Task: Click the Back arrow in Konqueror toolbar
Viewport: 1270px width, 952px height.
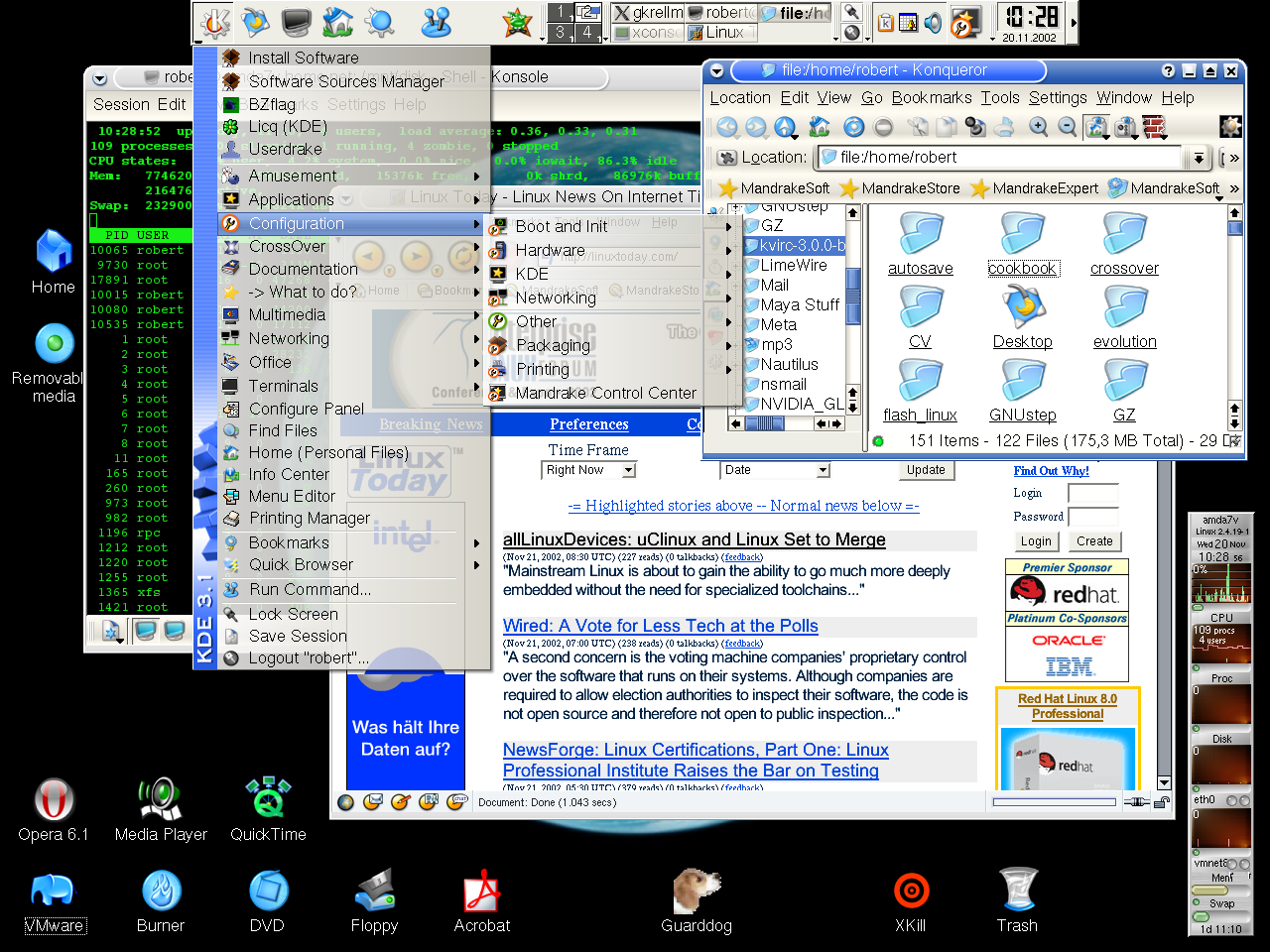Action: coord(727,127)
